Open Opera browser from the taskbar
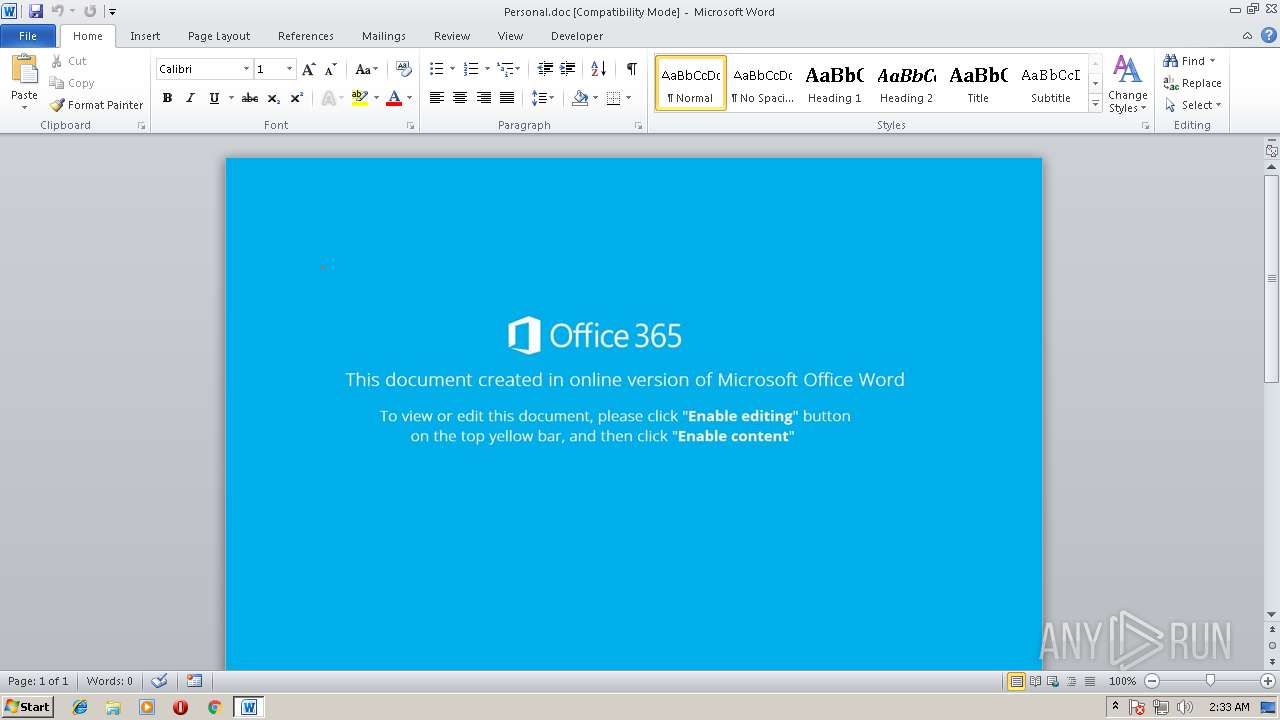The height and width of the screenshot is (720, 1280). (x=180, y=707)
